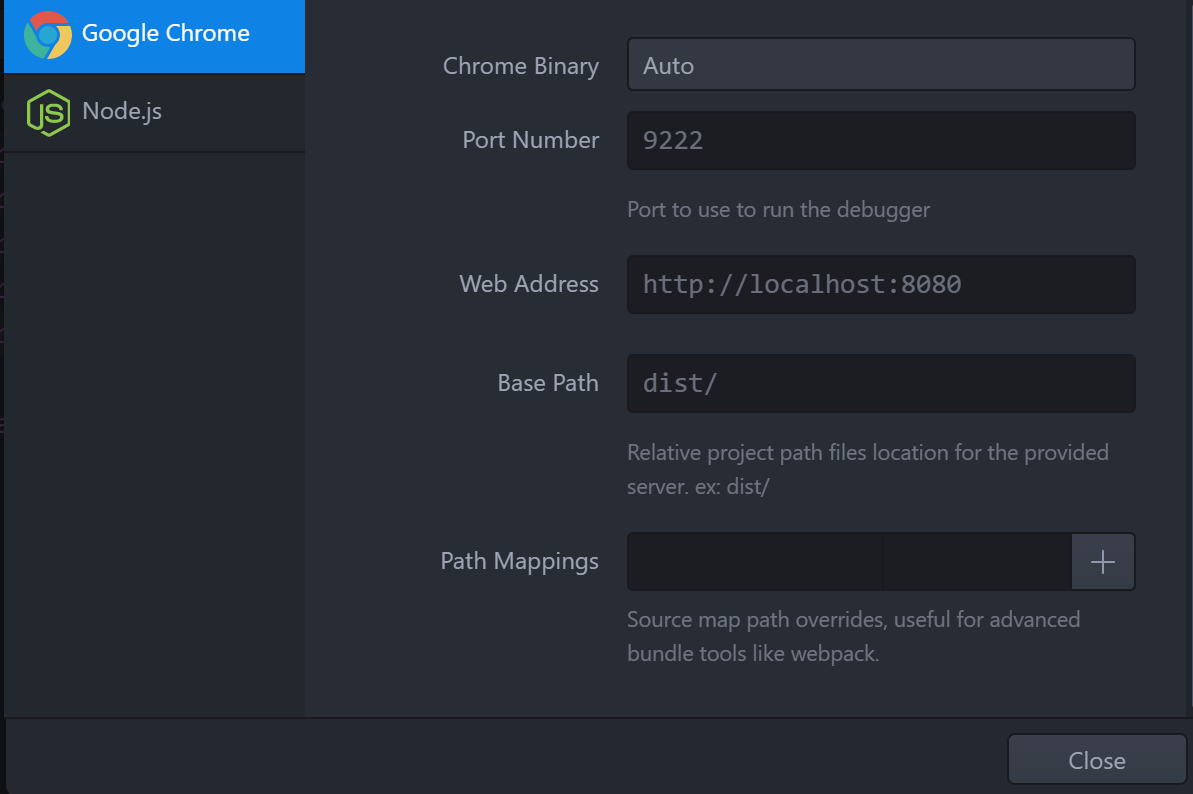Close the debugger settings dialog
The width and height of the screenshot is (1193, 794).
[1097, 760]
